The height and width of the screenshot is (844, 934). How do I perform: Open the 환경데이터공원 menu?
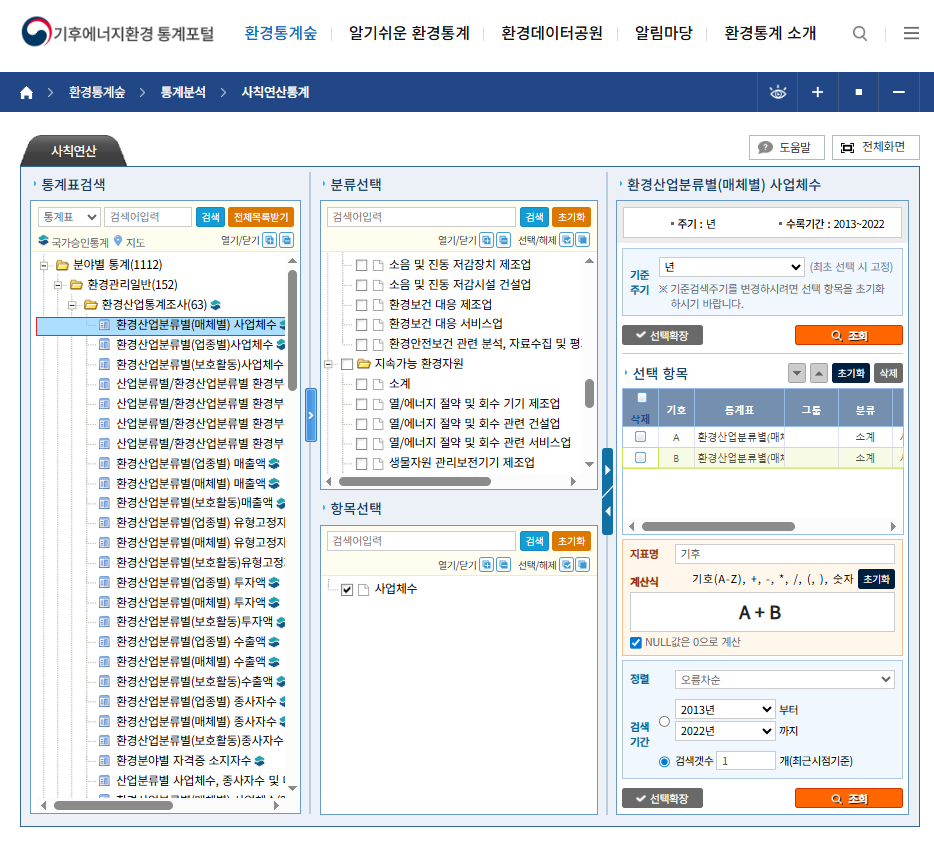[552, 33]
